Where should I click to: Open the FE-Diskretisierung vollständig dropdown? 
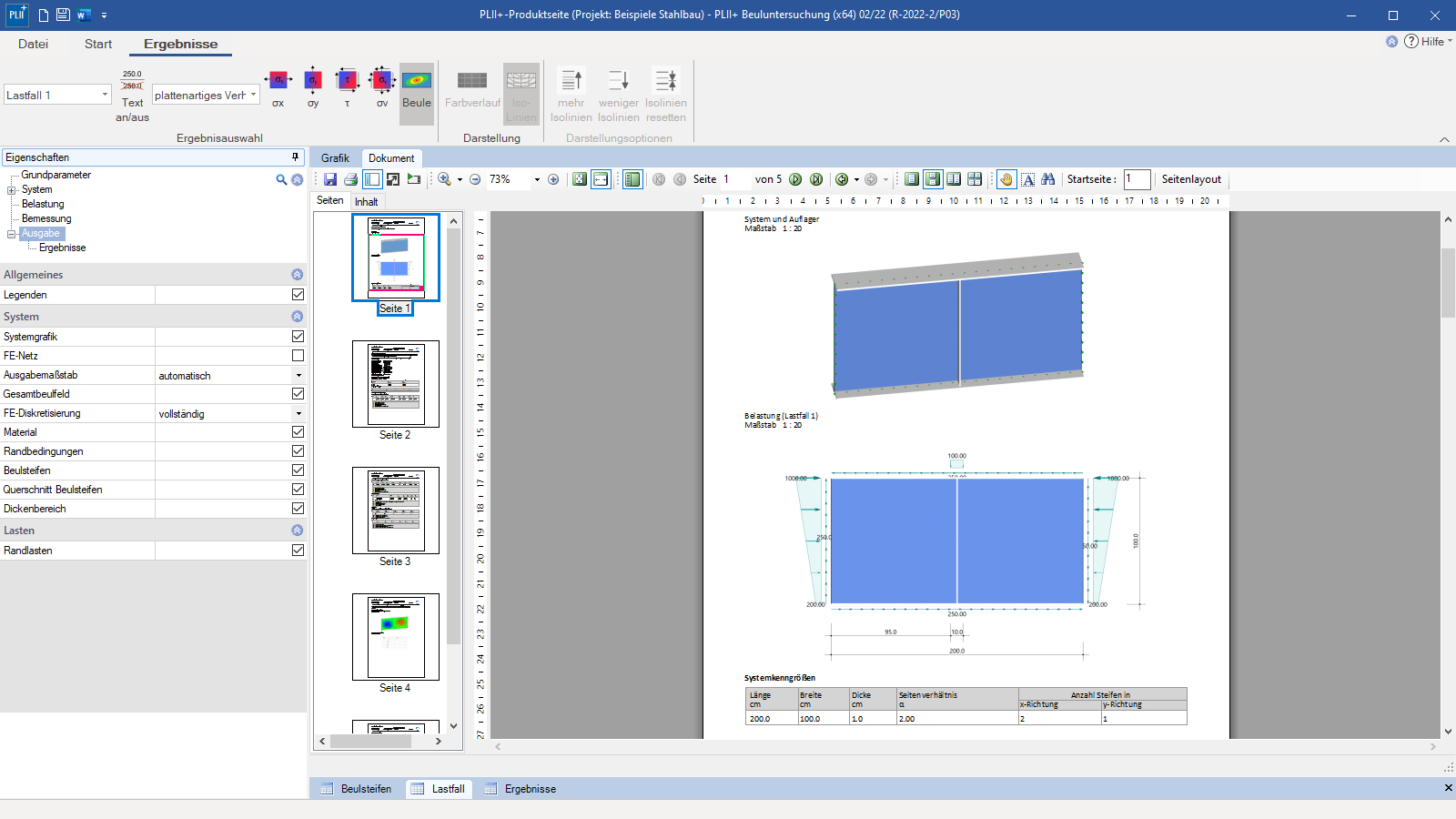[x=298, y=414]
